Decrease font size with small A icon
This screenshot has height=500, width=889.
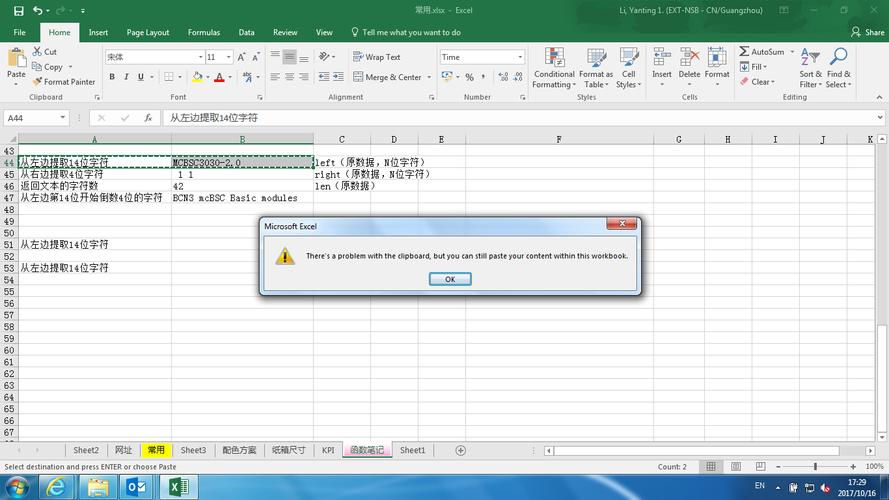point(256,57)
